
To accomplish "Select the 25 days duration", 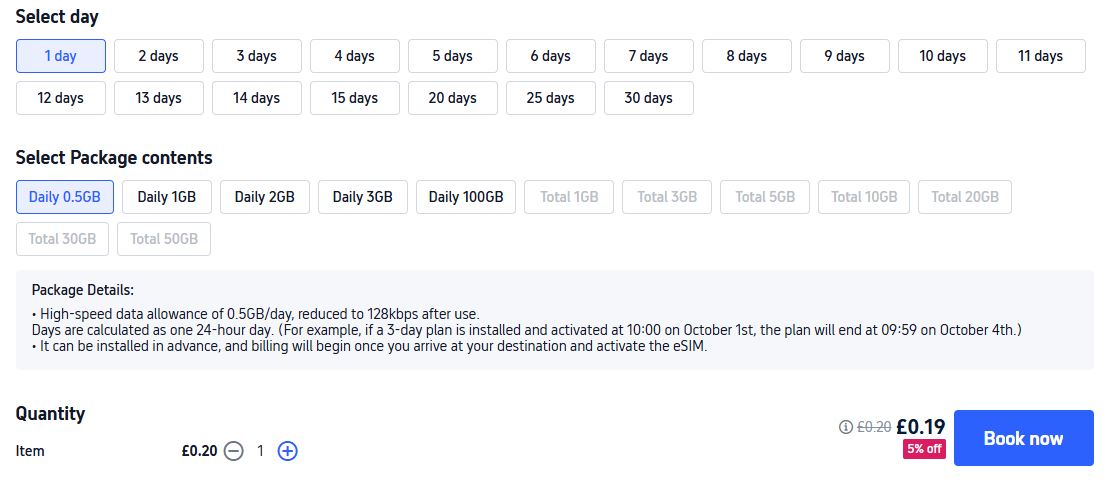I will tap(550, 98).
